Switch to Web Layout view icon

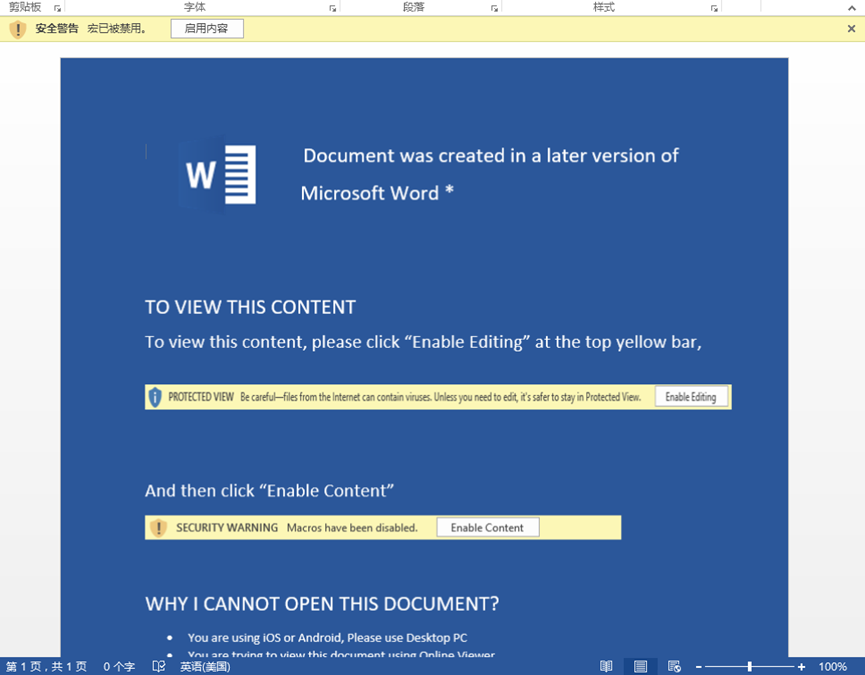[674, 666]
